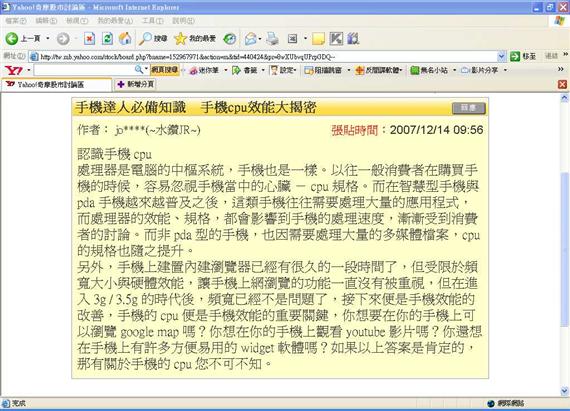
Task: Click the address bar URL field
Action: [267, 56]
